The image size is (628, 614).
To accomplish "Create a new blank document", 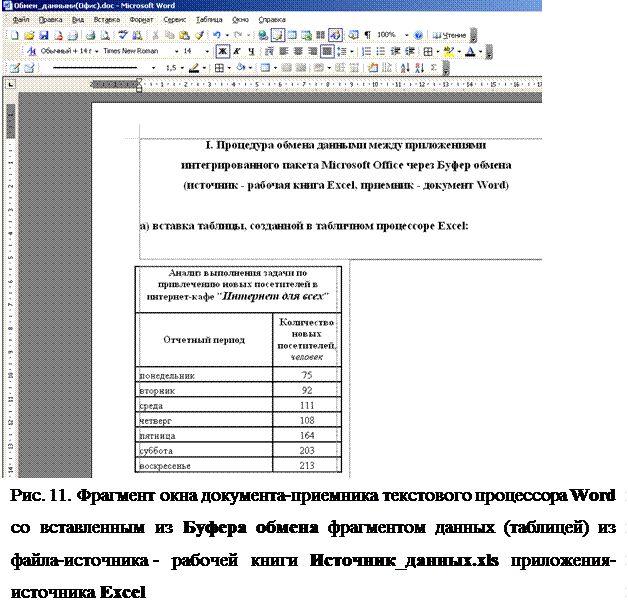I will pos(14,35).
